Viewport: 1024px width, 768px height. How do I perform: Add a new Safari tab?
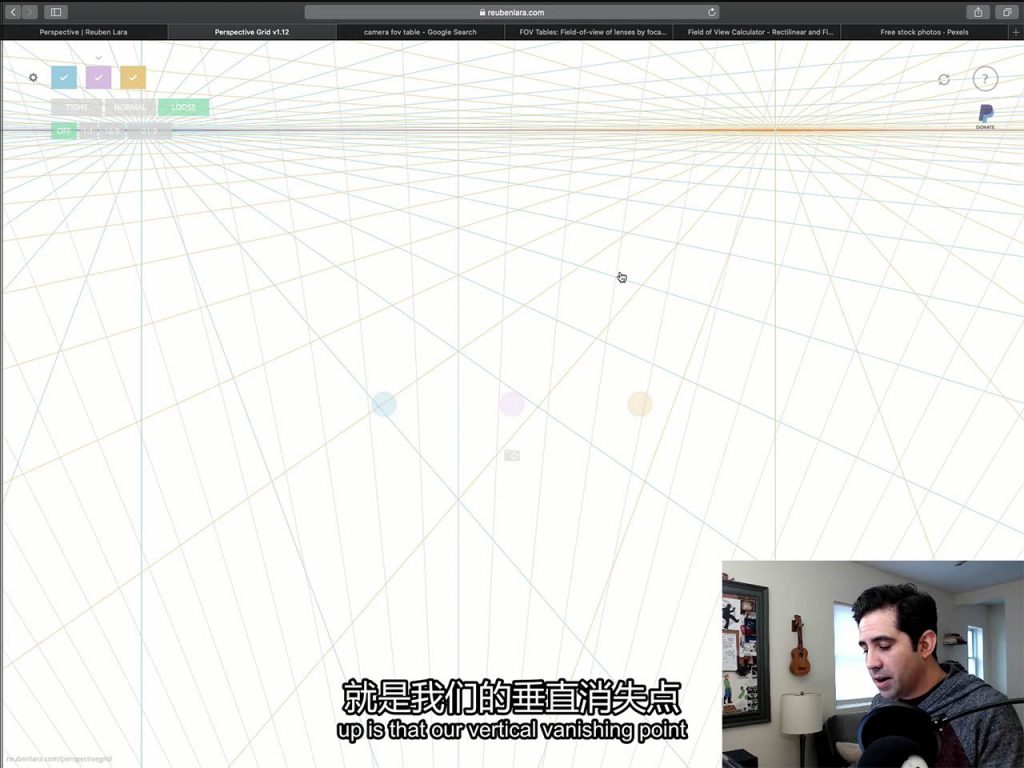(x=1016, y=31)
